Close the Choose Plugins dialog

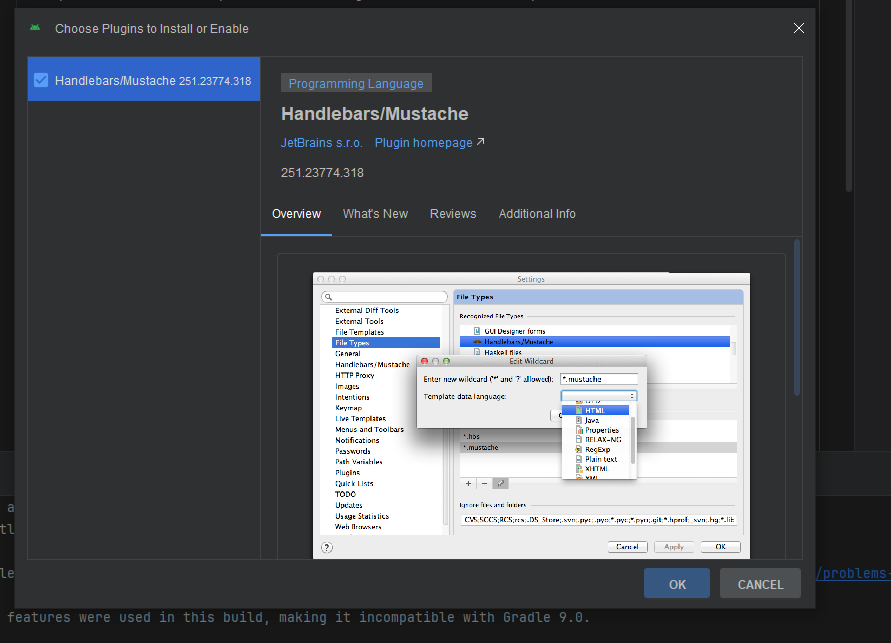pos(798,28)
